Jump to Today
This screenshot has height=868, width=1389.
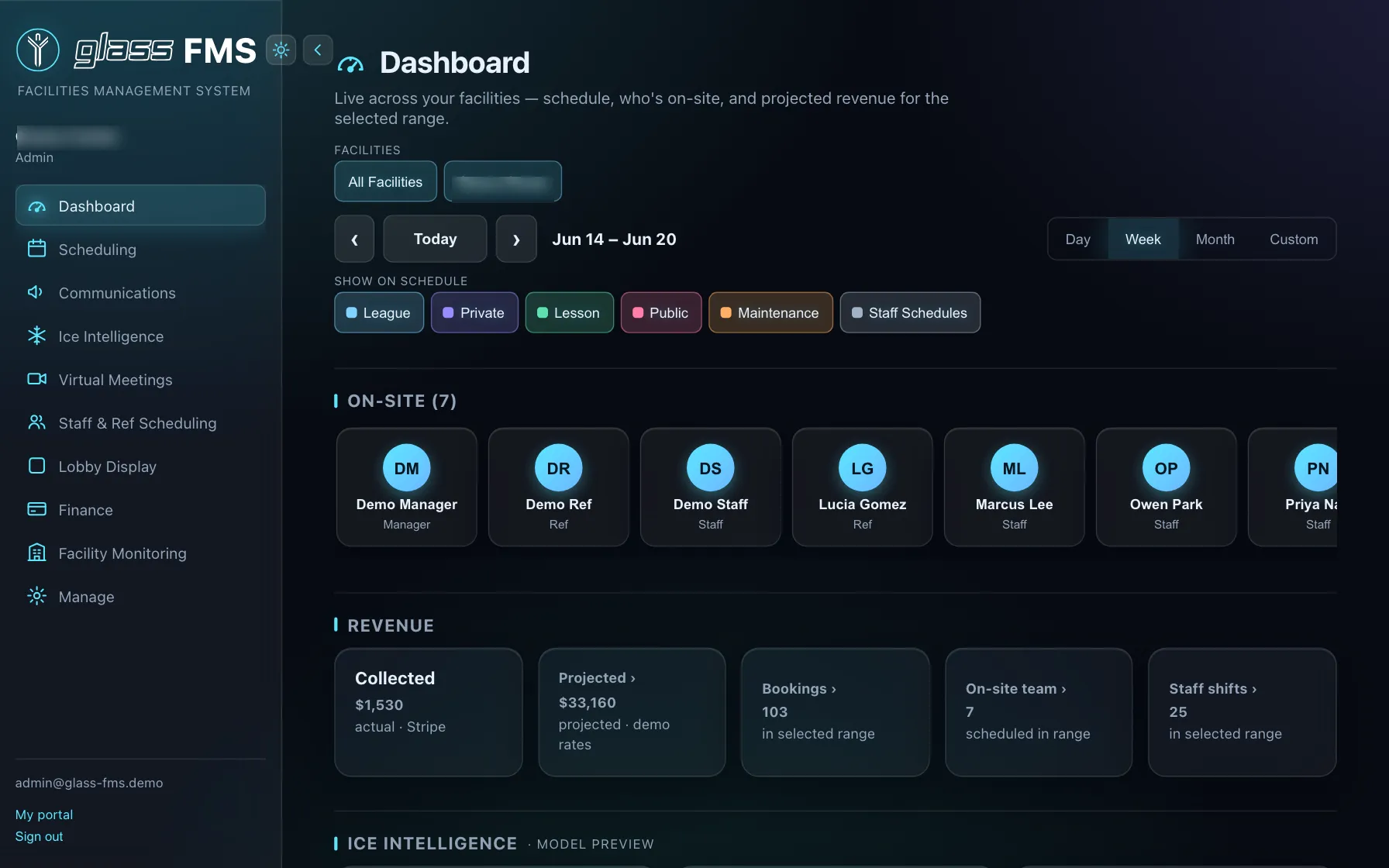pos(435,239)
